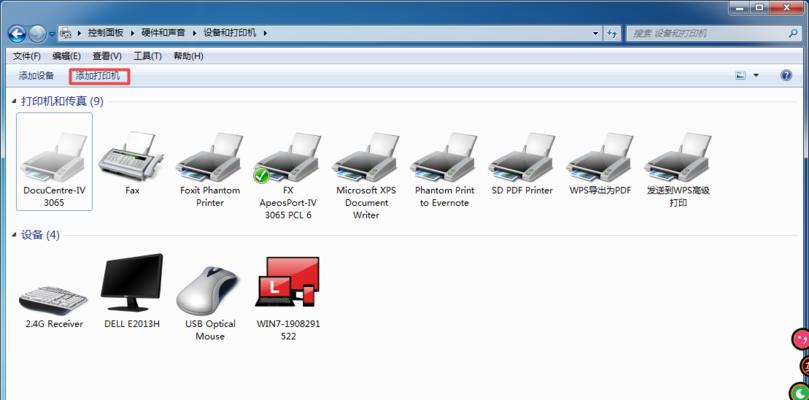Click the Back navigation arrow
The height and width of the screenshot is (400, 809).
[x=17, y=34]
